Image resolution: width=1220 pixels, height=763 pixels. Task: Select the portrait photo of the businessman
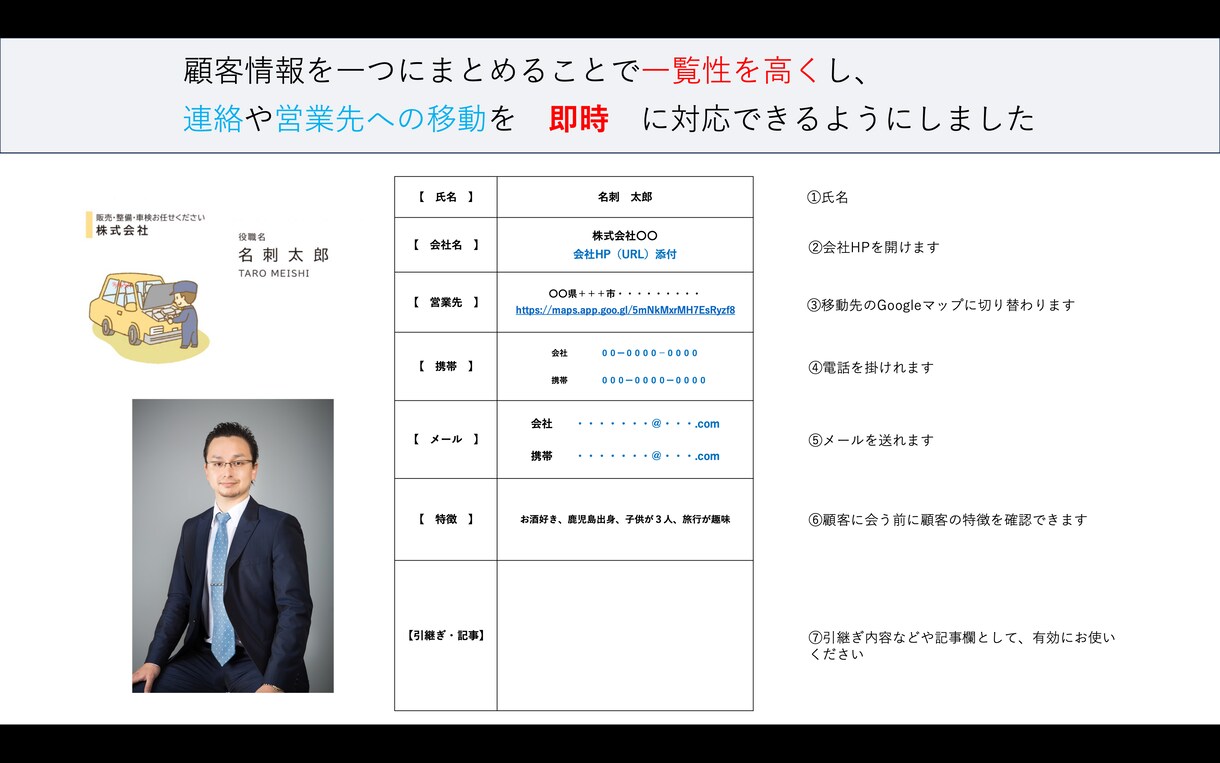[x=233, y=546]
